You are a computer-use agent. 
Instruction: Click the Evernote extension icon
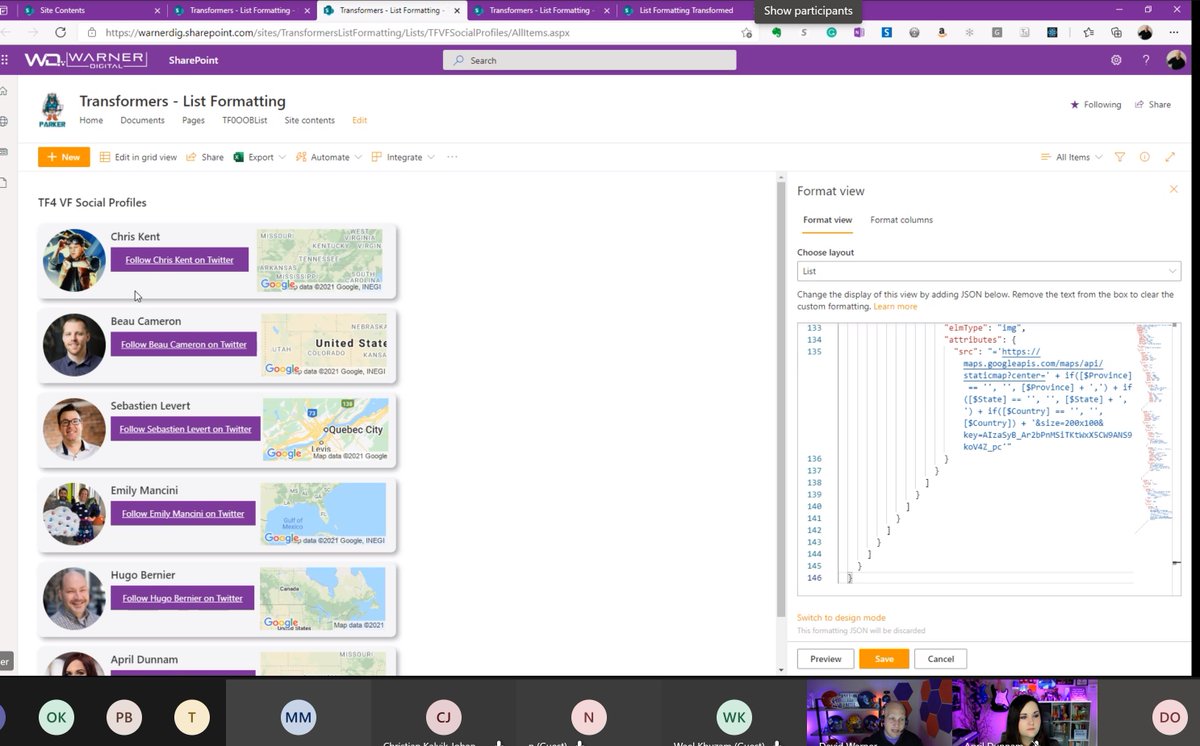click(776, 32)
